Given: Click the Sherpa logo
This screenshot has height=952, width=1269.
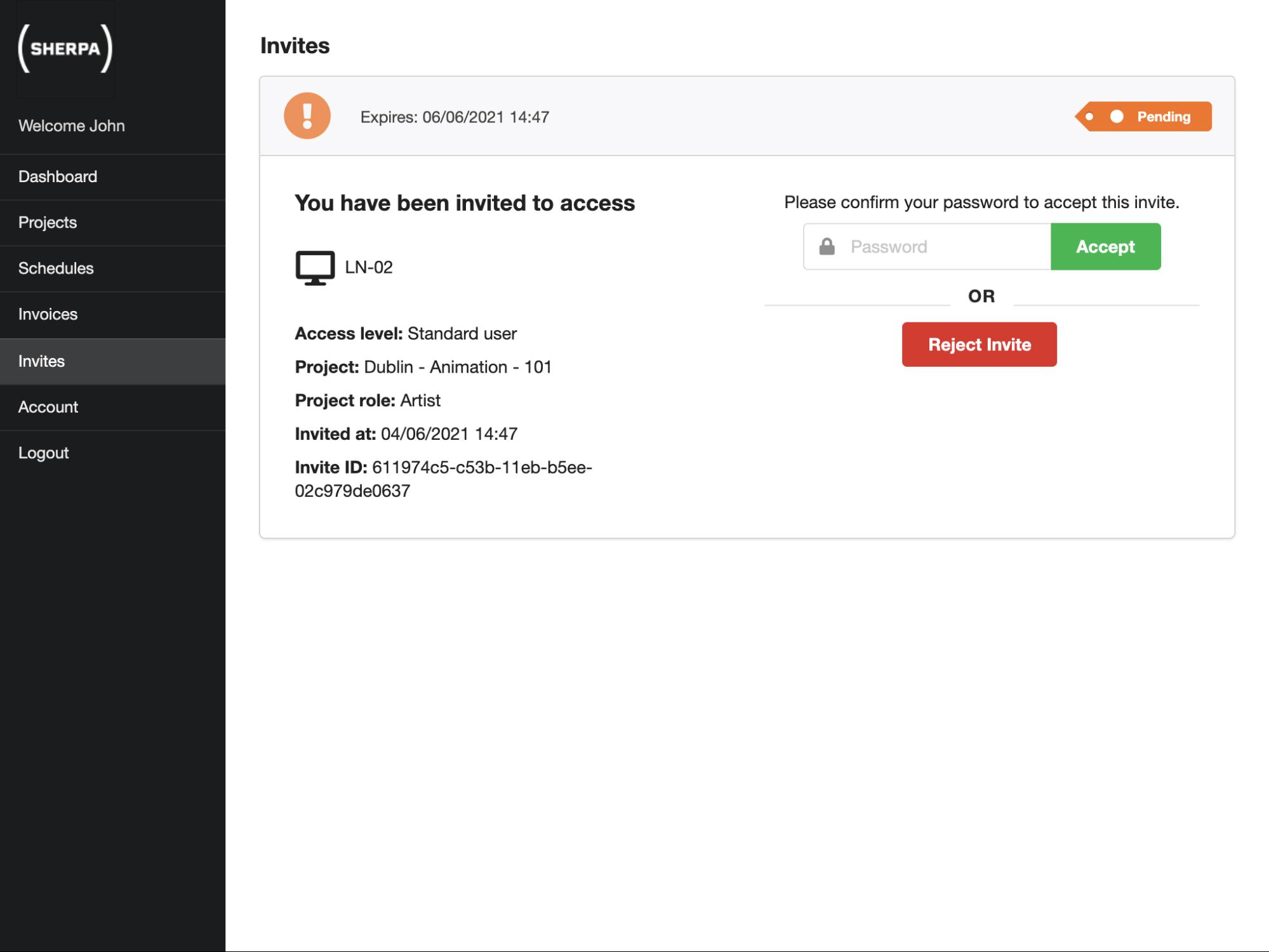Looking at the screenshot, I should coord(65,49).
